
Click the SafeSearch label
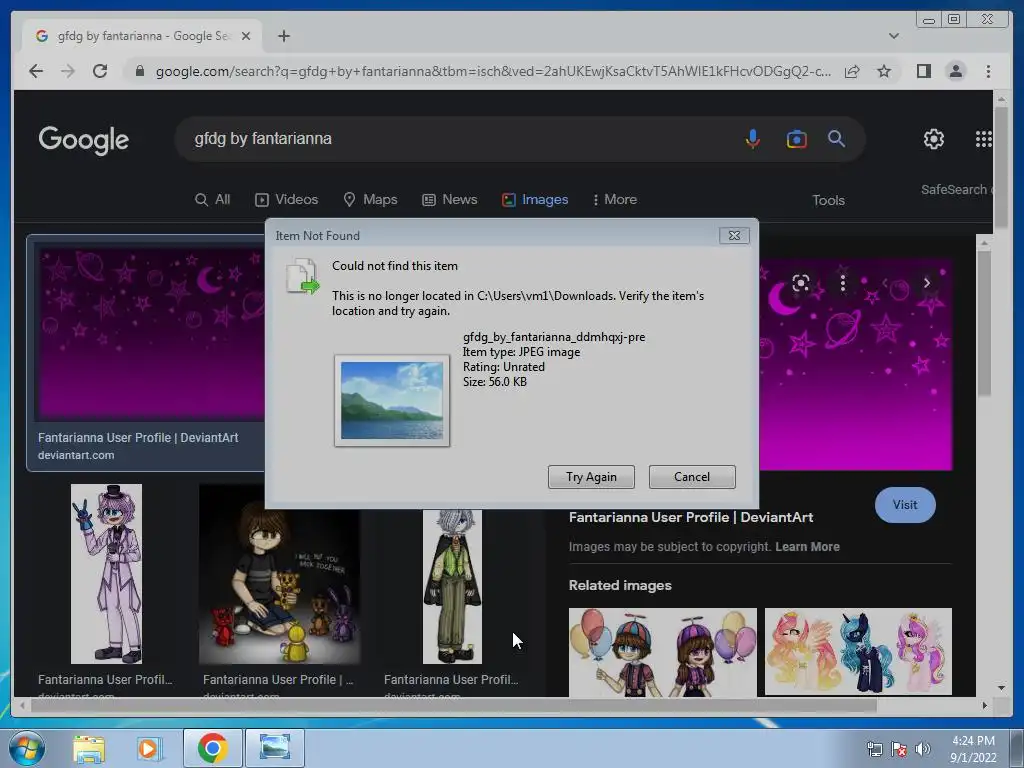[x=953, y=189]
